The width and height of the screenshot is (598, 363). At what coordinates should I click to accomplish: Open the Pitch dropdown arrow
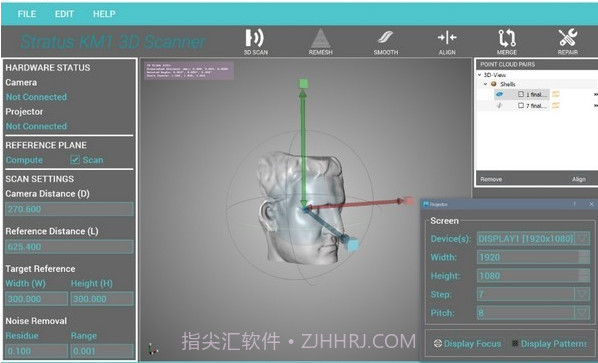click(582, 313)
